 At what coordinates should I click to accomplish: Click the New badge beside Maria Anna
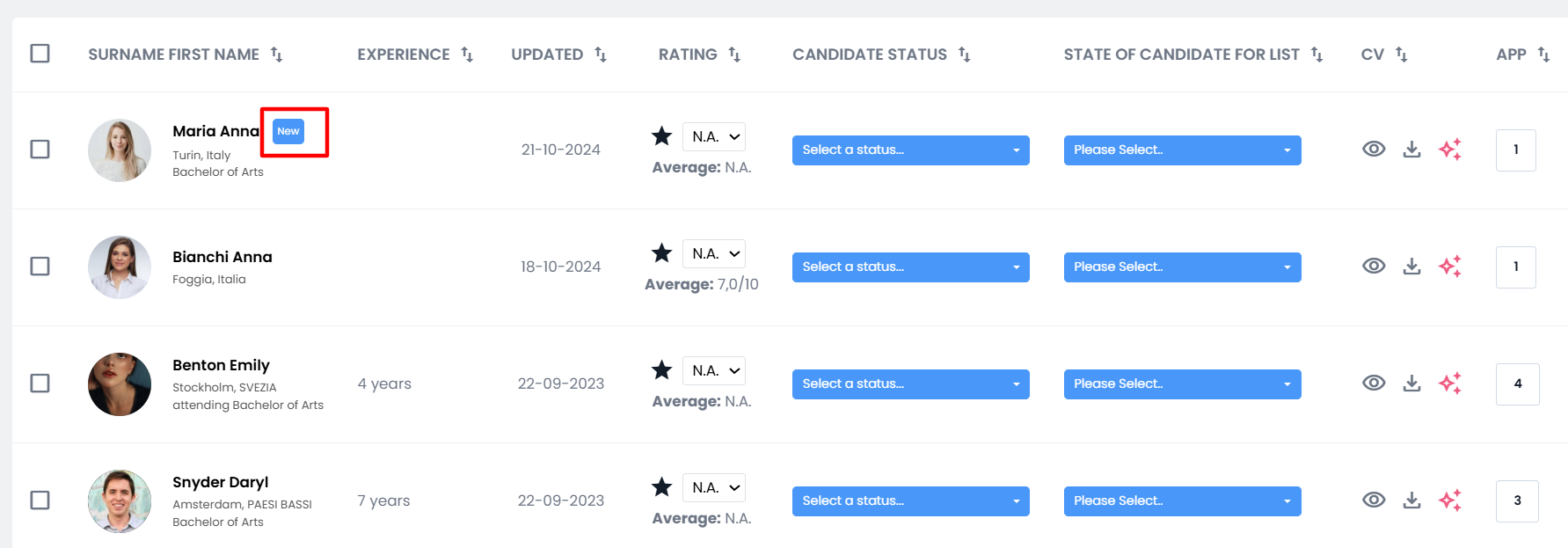[x=288, y=131]
